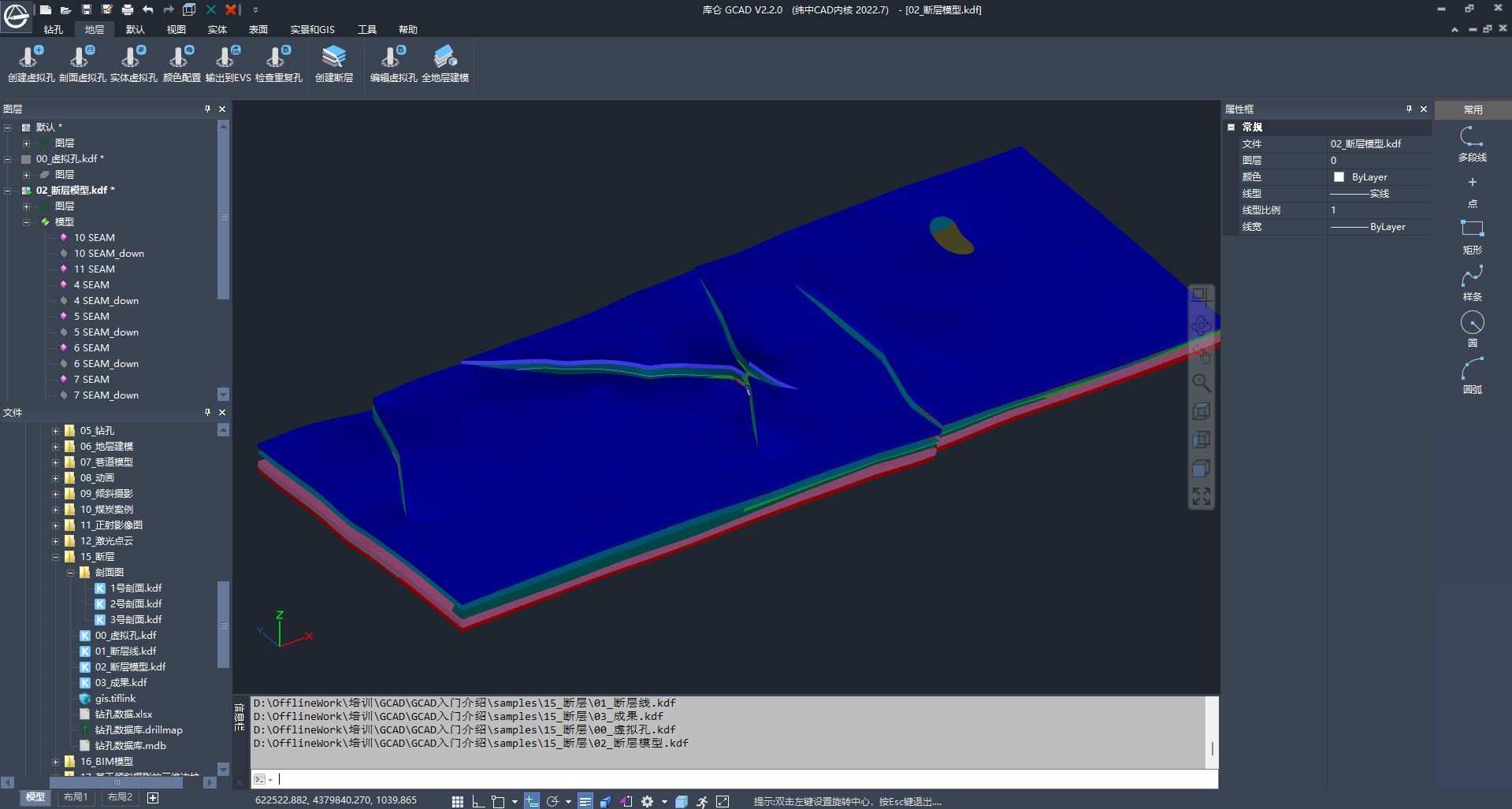Open the 颜色配置 color configuration tool

pyautogui.click(x=181, y=58)
